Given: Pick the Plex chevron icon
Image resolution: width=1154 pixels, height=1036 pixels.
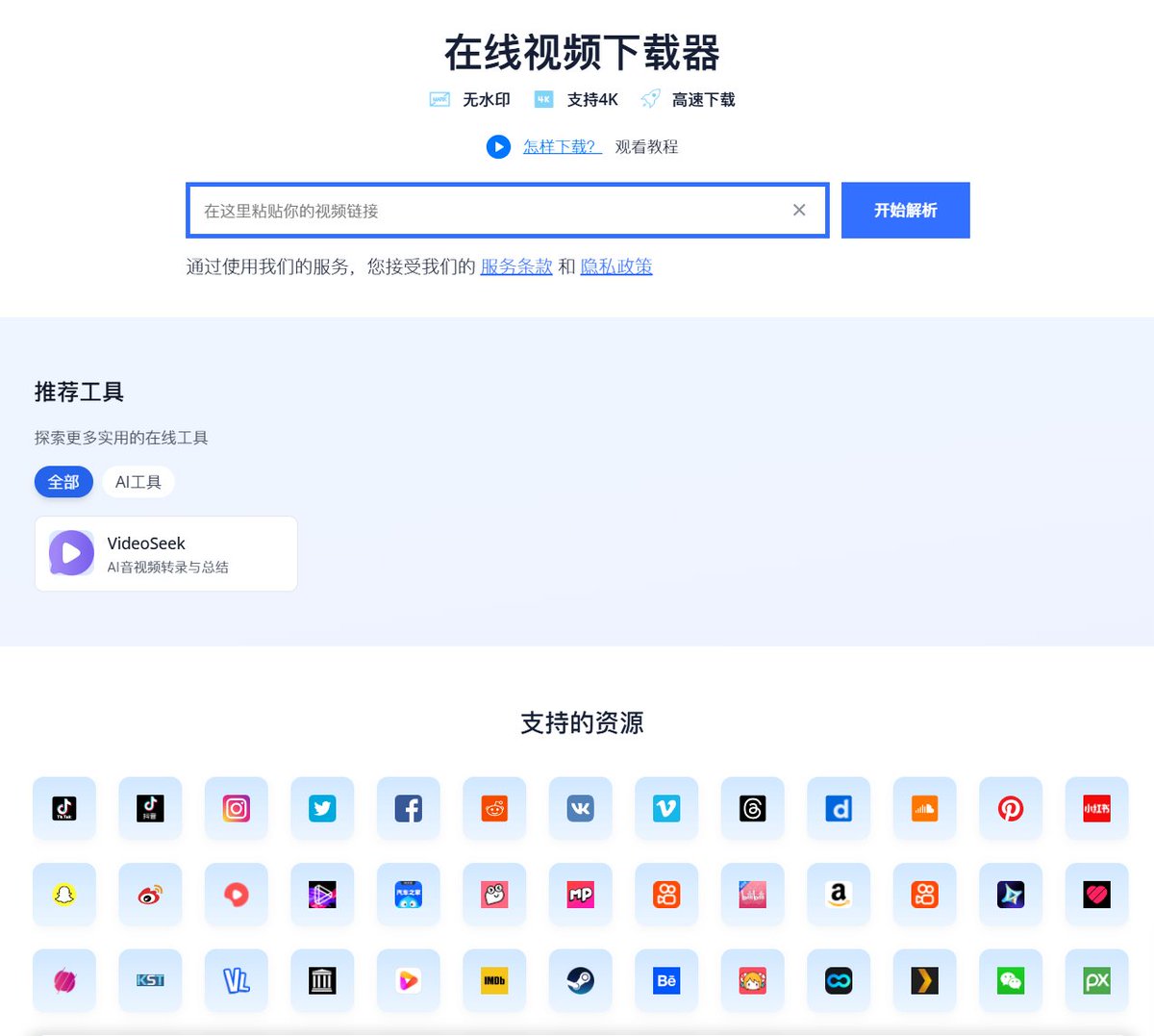Looking at the screenshot, I should coord(925,980).
